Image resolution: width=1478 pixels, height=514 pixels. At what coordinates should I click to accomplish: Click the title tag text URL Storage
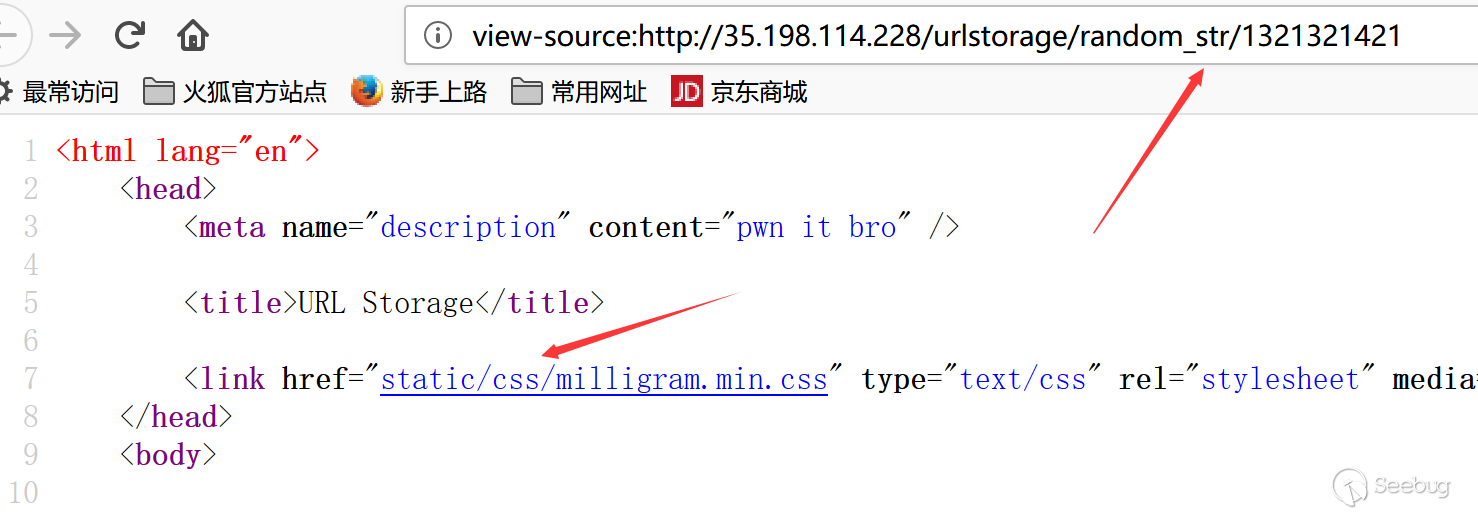click(x=387, y=303)
